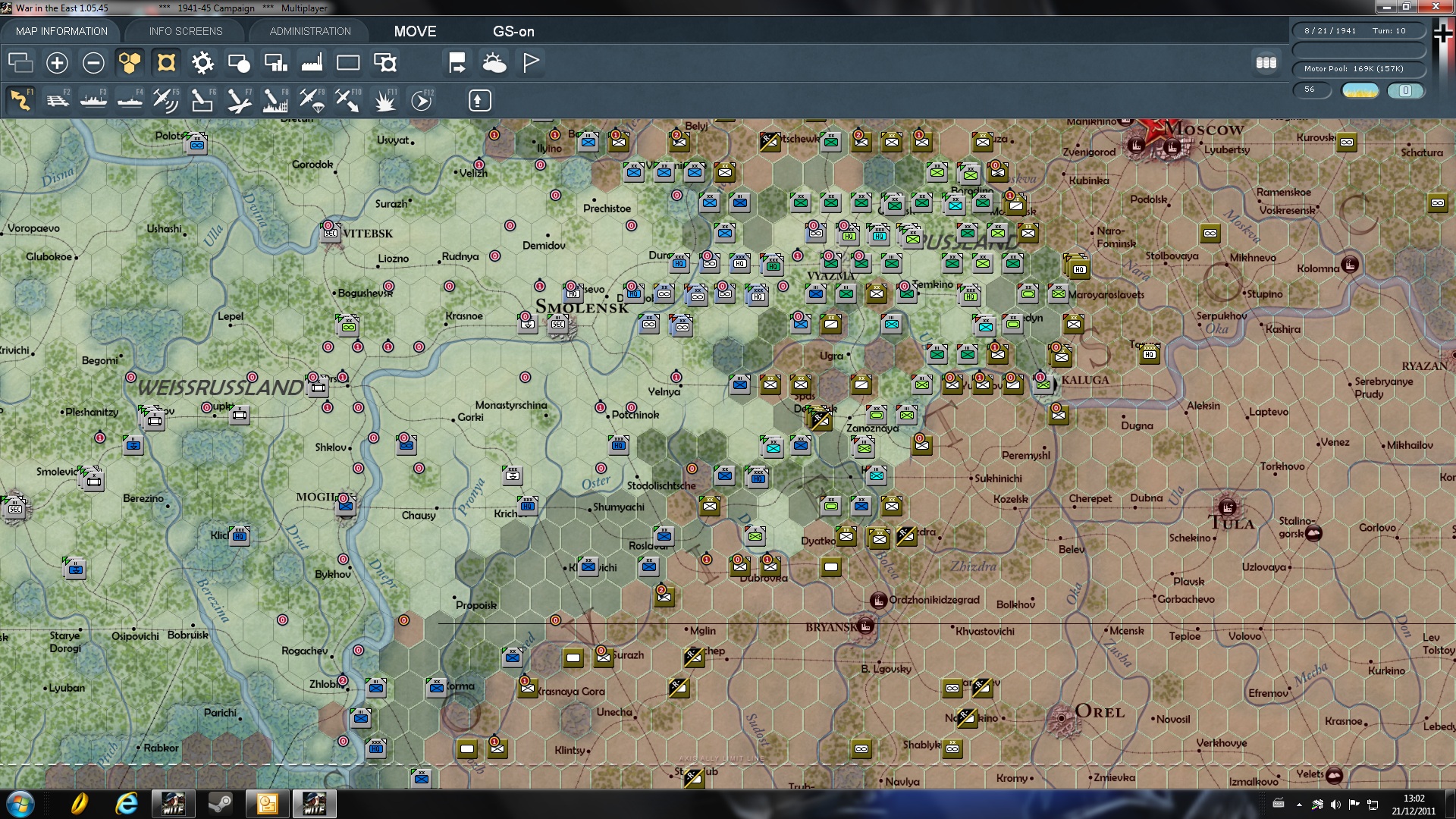Click the overlapping windows icon in toolbar

[20, 63]
